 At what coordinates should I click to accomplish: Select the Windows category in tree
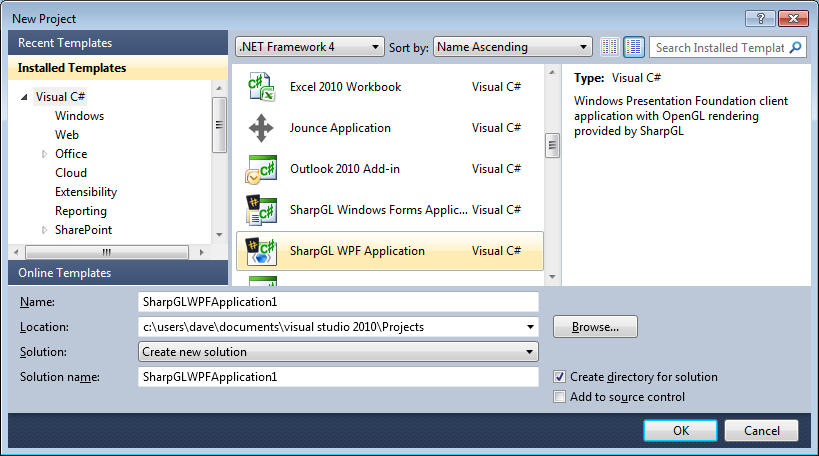[79, 116]
